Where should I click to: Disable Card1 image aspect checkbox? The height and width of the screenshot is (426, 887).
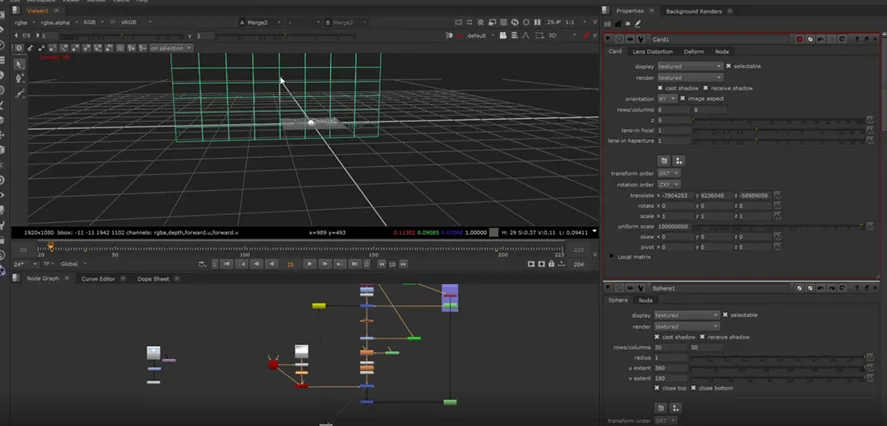pyautogui.click(x=682, y=98)
